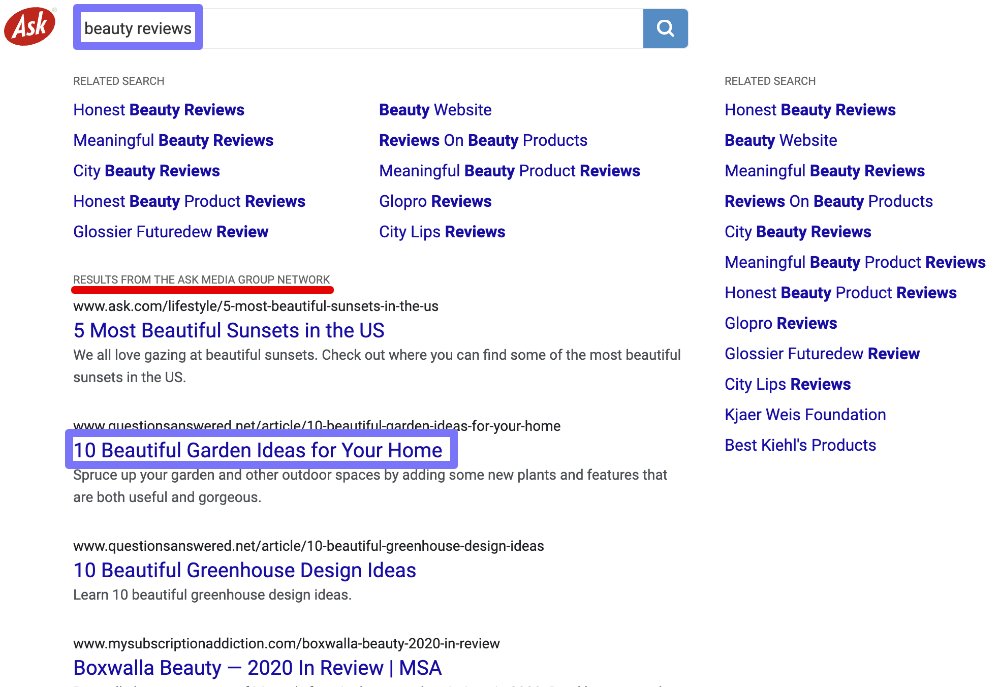Viewport: 1000px width, 687px height.
Task: Click the garden snippet starting Spruce up your garden
Action: pyautogui.click(x=370, y=486)
